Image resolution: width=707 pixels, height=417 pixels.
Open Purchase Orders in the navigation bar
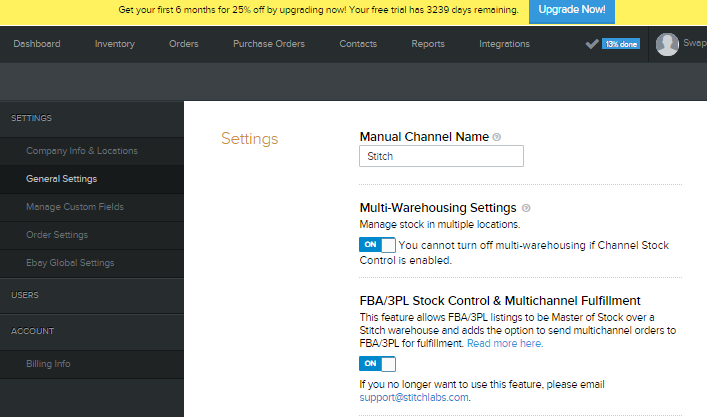click(x=269, y=44)
